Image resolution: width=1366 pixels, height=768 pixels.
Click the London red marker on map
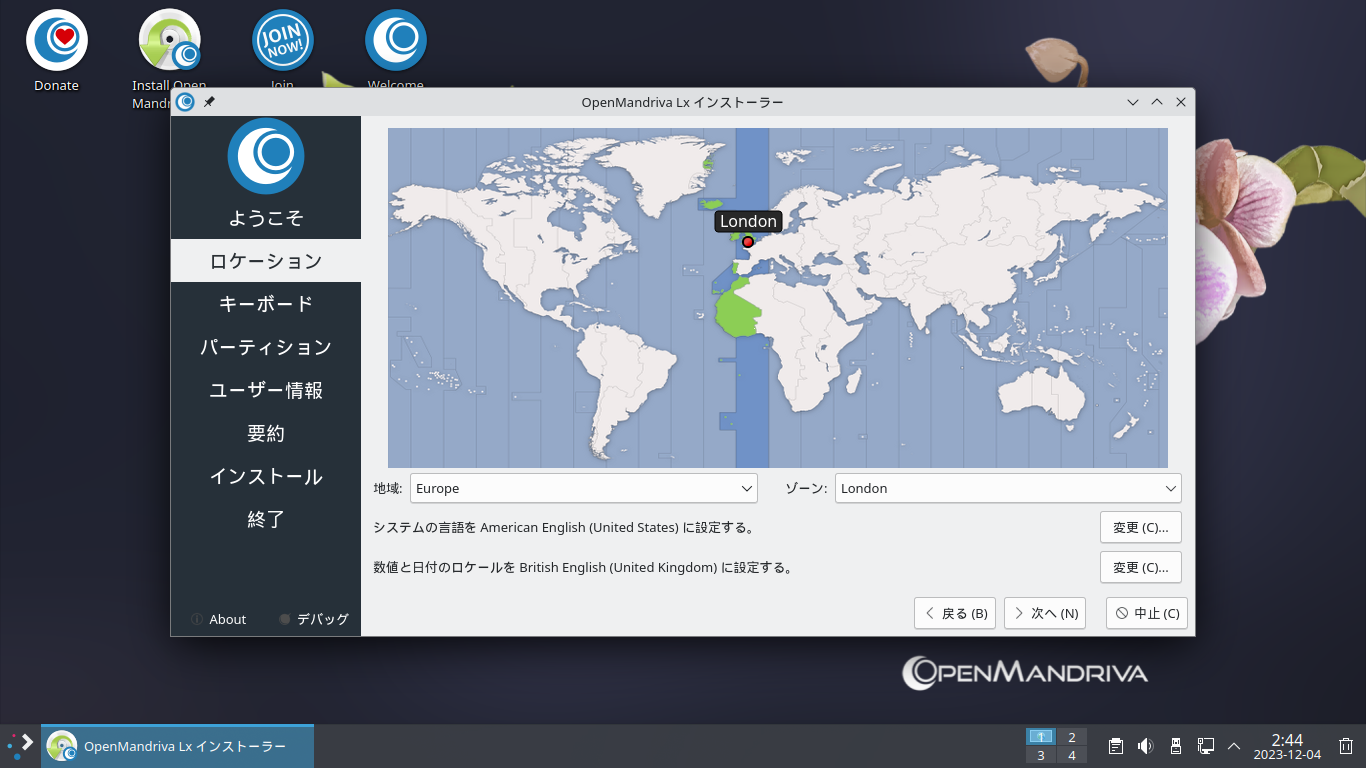pos(747,242)
